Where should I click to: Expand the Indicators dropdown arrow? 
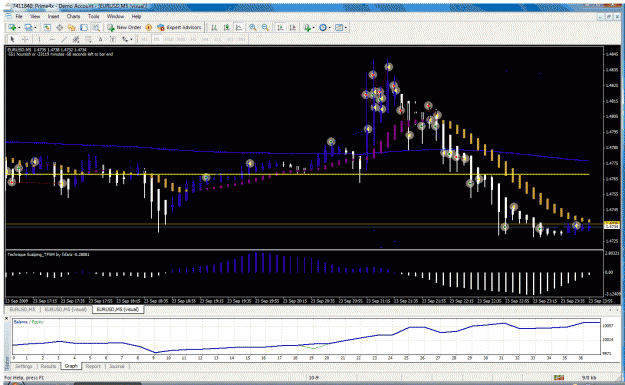coord(314,28)
